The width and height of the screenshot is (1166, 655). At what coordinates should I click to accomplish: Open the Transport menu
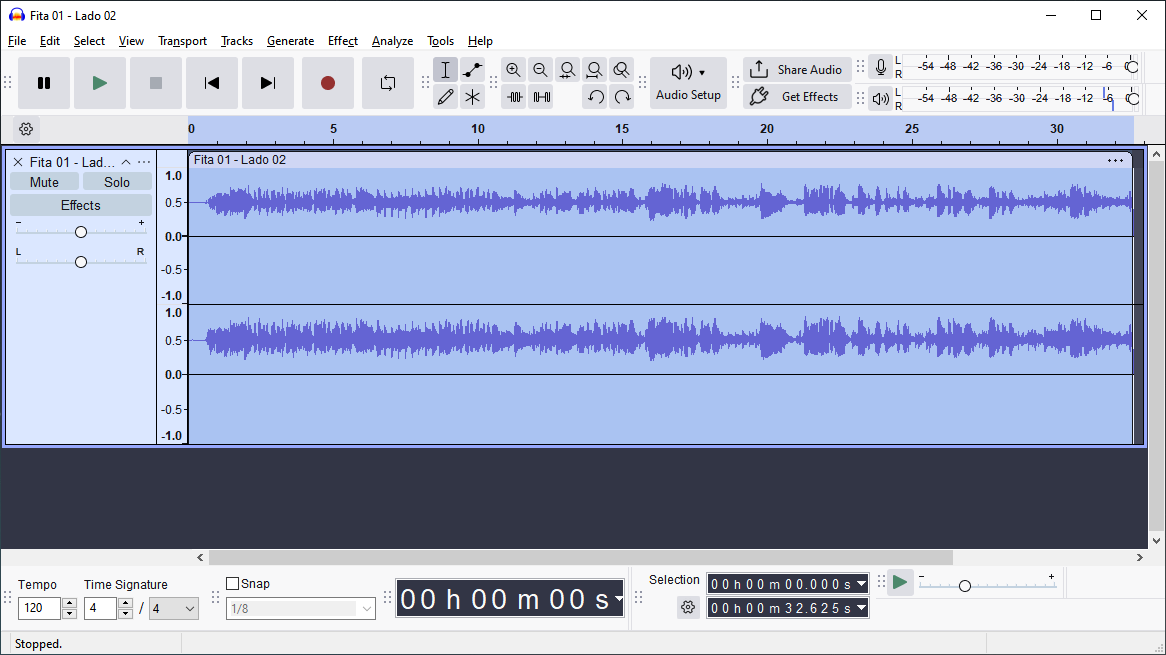(182, 41)
